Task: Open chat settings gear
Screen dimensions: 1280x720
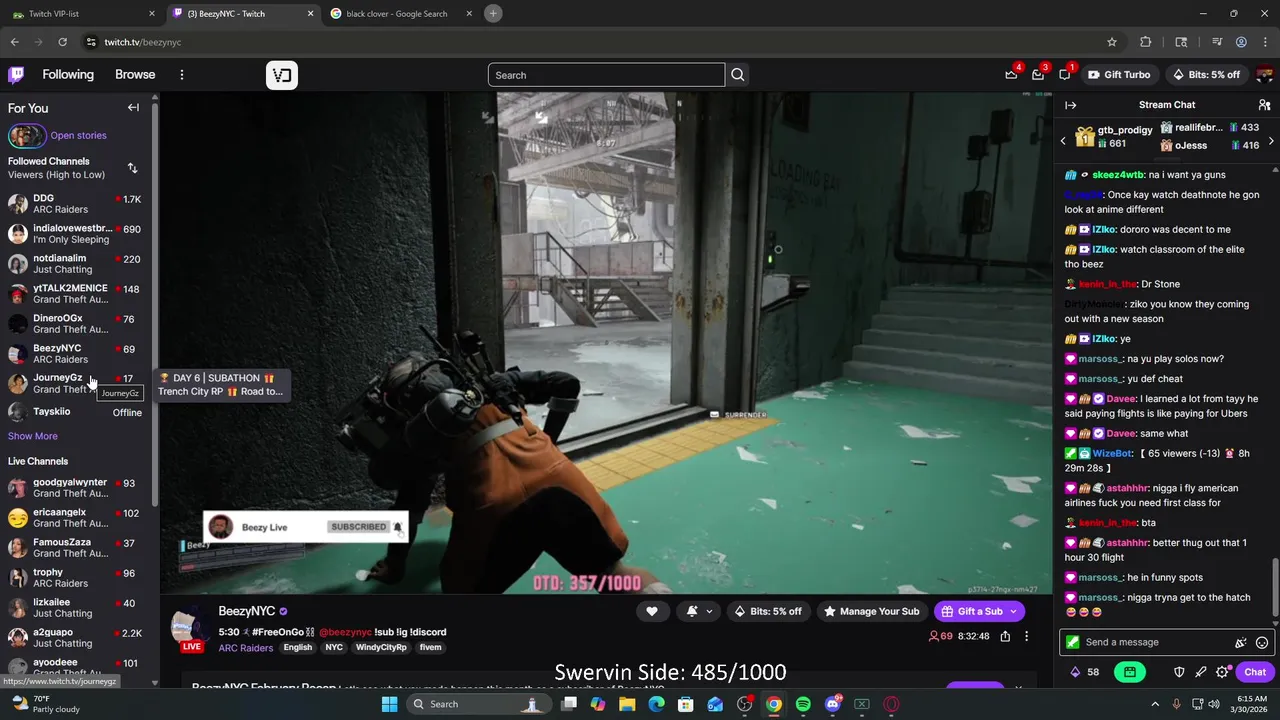Action: pyautogui.click(x=1222, y=672)
